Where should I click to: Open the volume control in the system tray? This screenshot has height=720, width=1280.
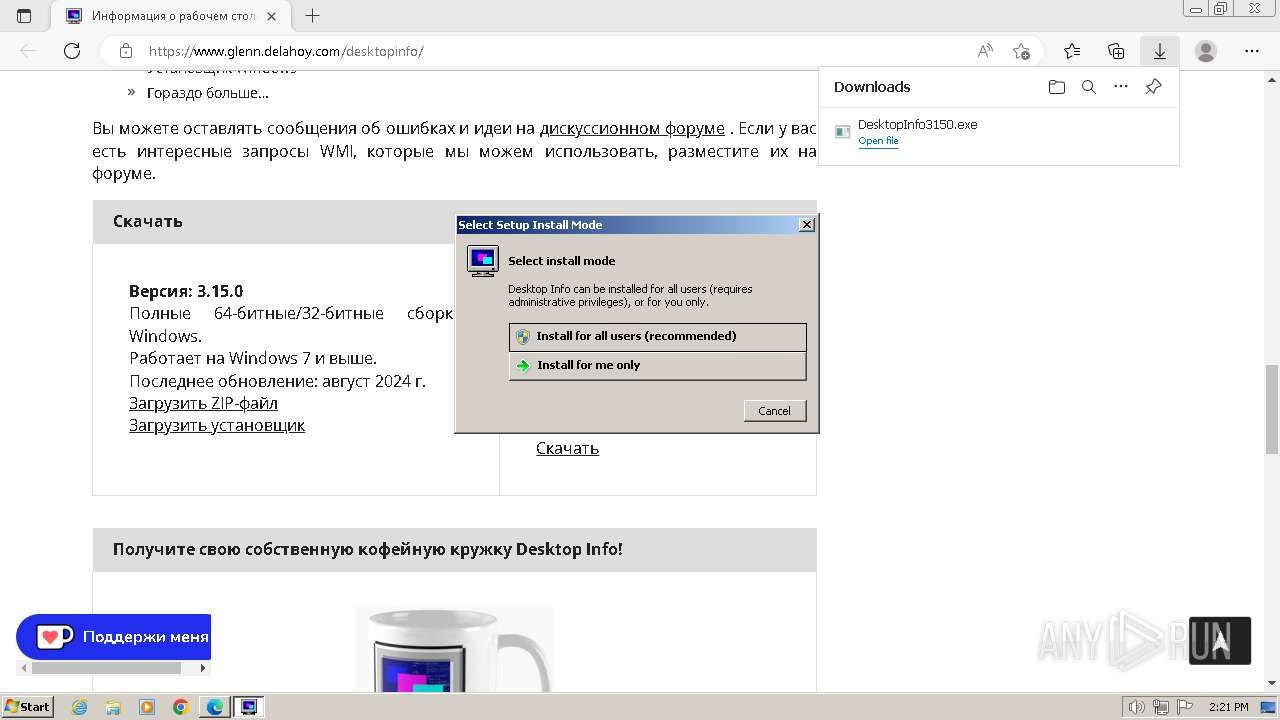pyautogui.click(x=1138, y=707)
